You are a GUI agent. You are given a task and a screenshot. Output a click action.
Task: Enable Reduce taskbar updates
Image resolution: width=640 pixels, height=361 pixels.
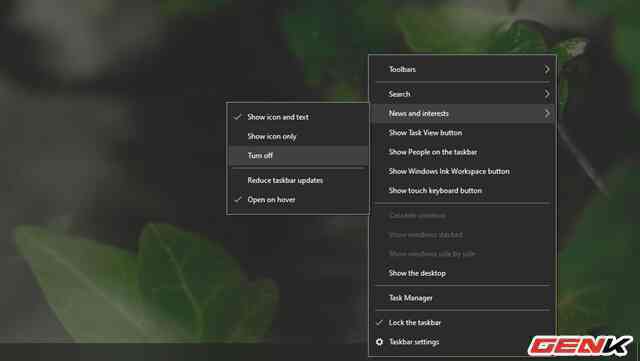point(298,180)
